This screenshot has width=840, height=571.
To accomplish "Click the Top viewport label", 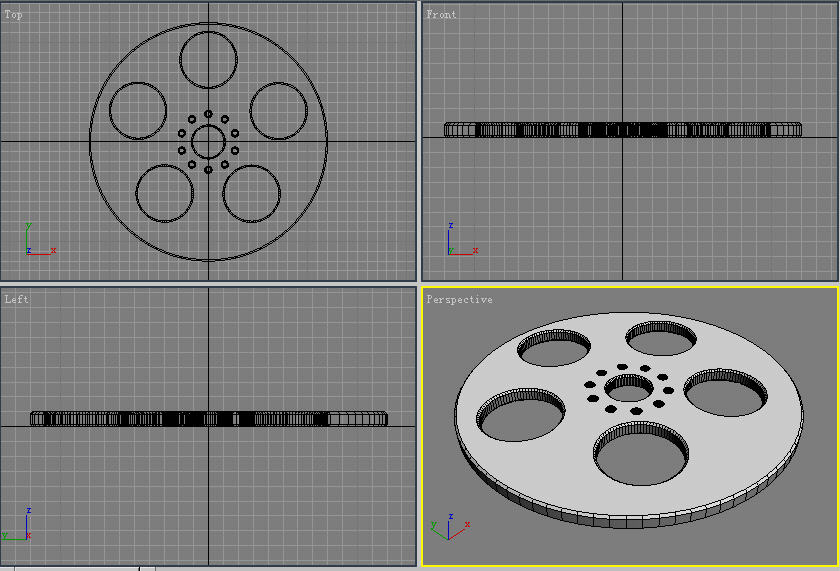I will [14, 15].
